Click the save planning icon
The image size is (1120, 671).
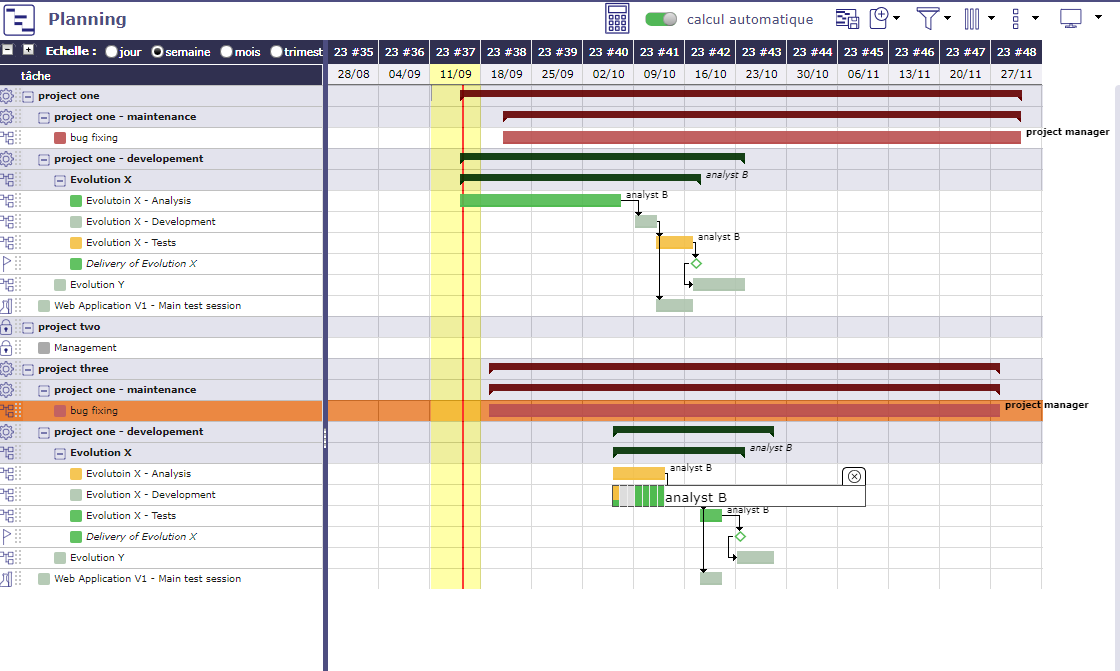coord(847,18)
